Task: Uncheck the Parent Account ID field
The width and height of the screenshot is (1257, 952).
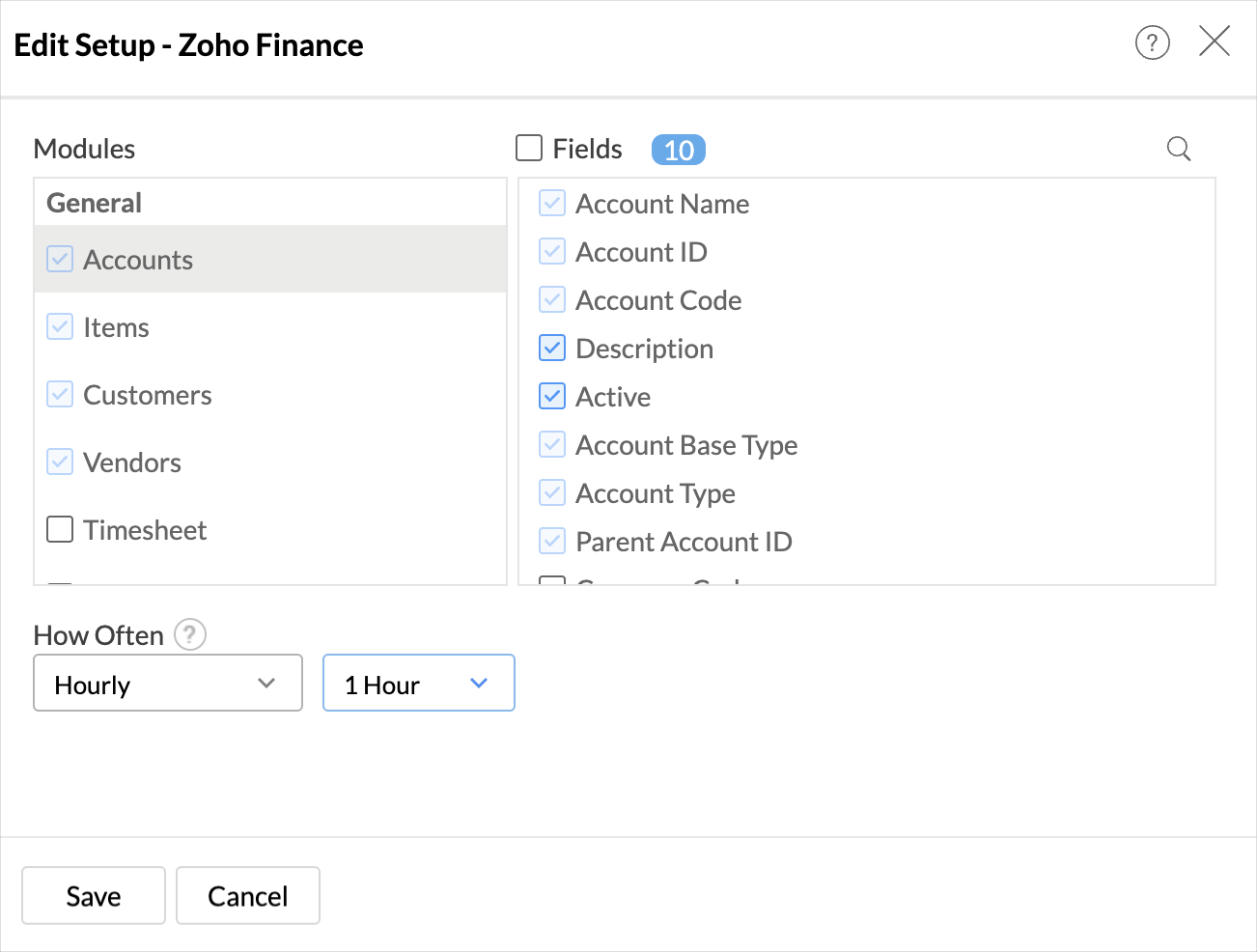Action: (x=551, y=541)
